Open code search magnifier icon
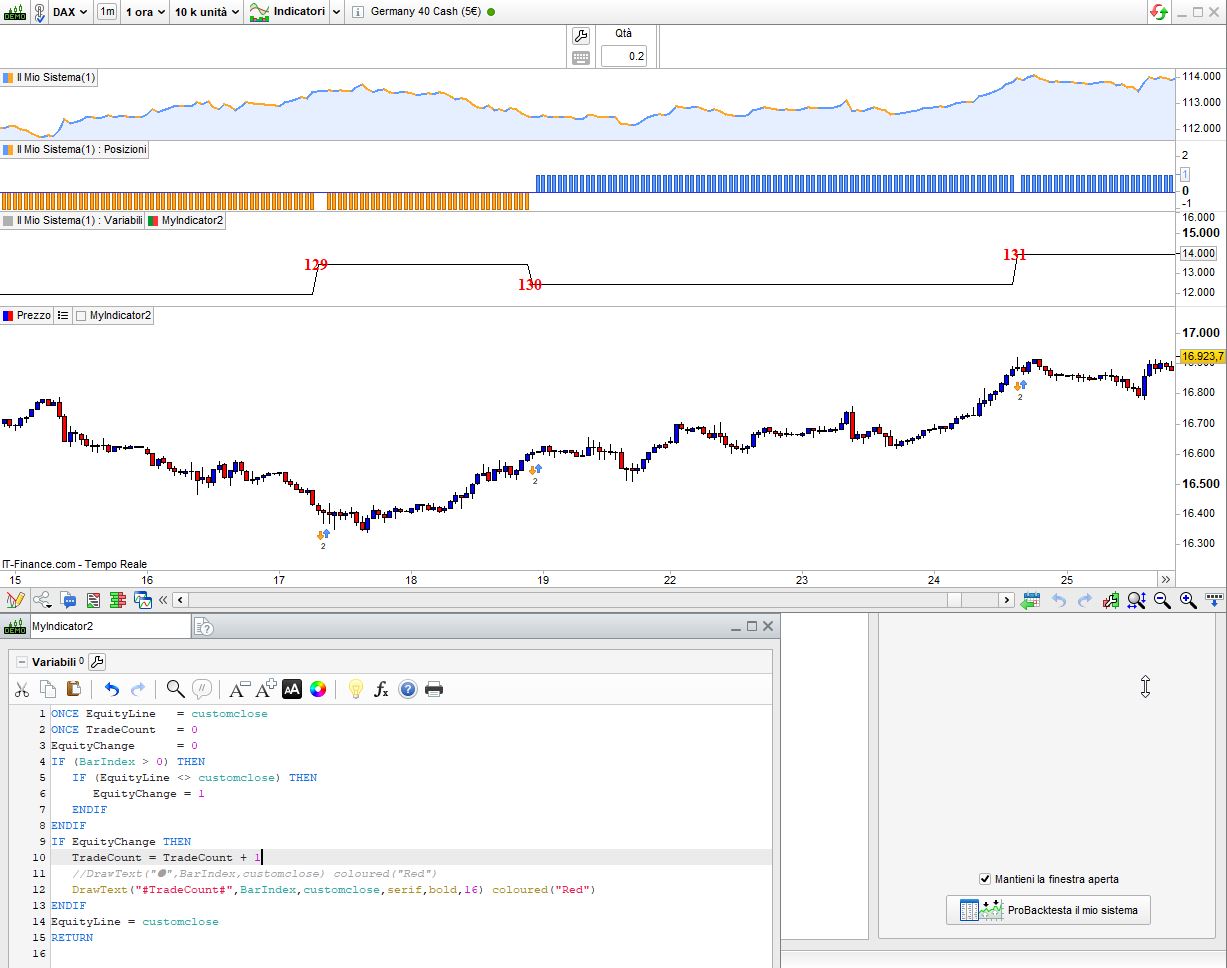1227x968 pixels. tap(175, 689)
